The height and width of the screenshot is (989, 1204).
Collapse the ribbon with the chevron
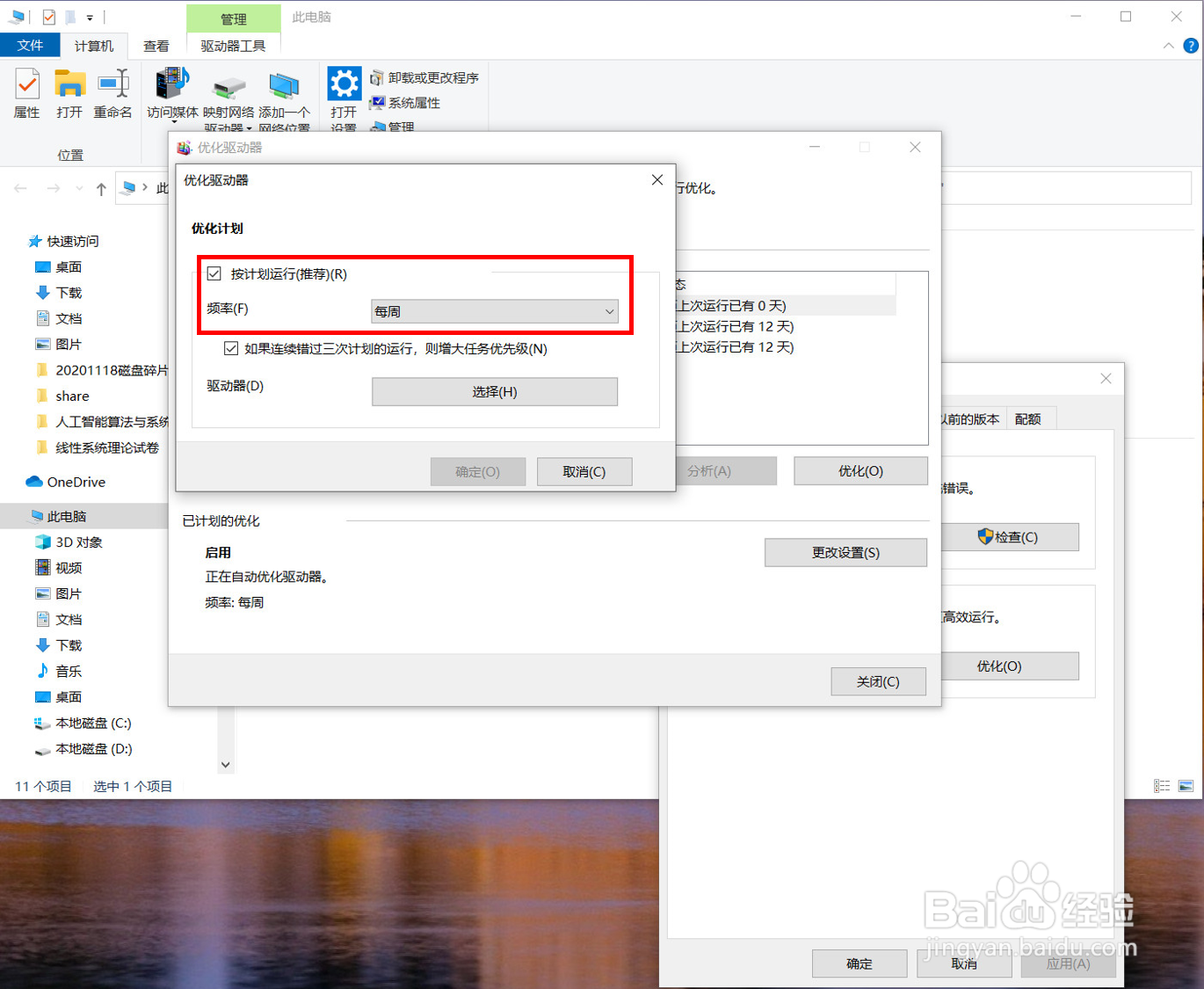1168,46
